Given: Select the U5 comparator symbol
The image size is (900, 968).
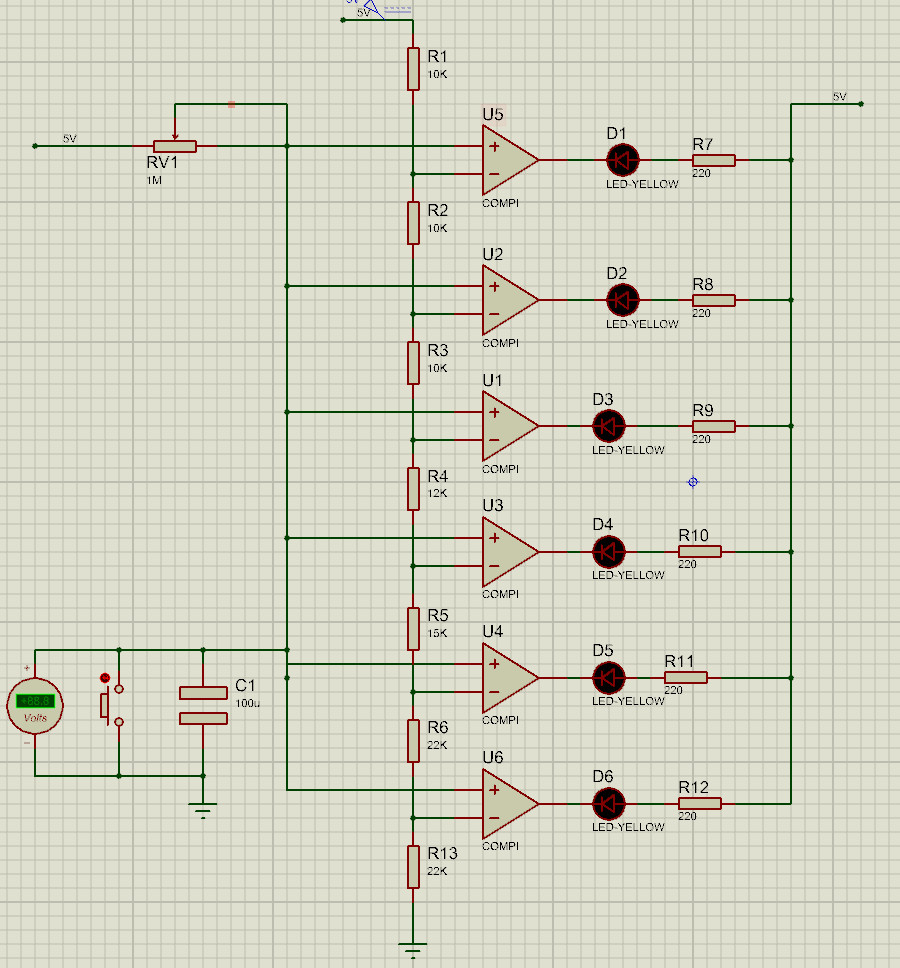Looking at the screenshot, I should tap(509, 160).
